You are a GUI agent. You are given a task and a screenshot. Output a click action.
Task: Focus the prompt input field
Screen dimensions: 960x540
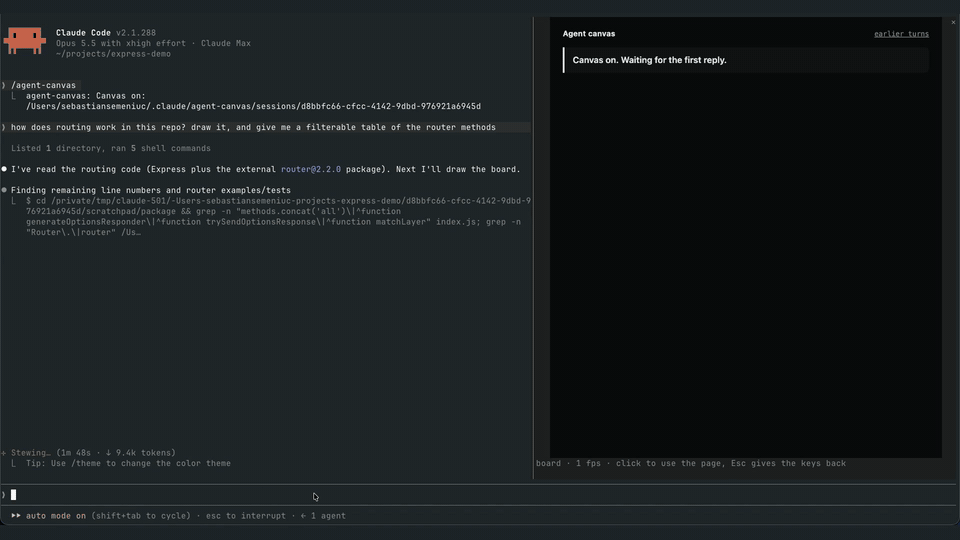pyautogui.click(x=478, y=495)
